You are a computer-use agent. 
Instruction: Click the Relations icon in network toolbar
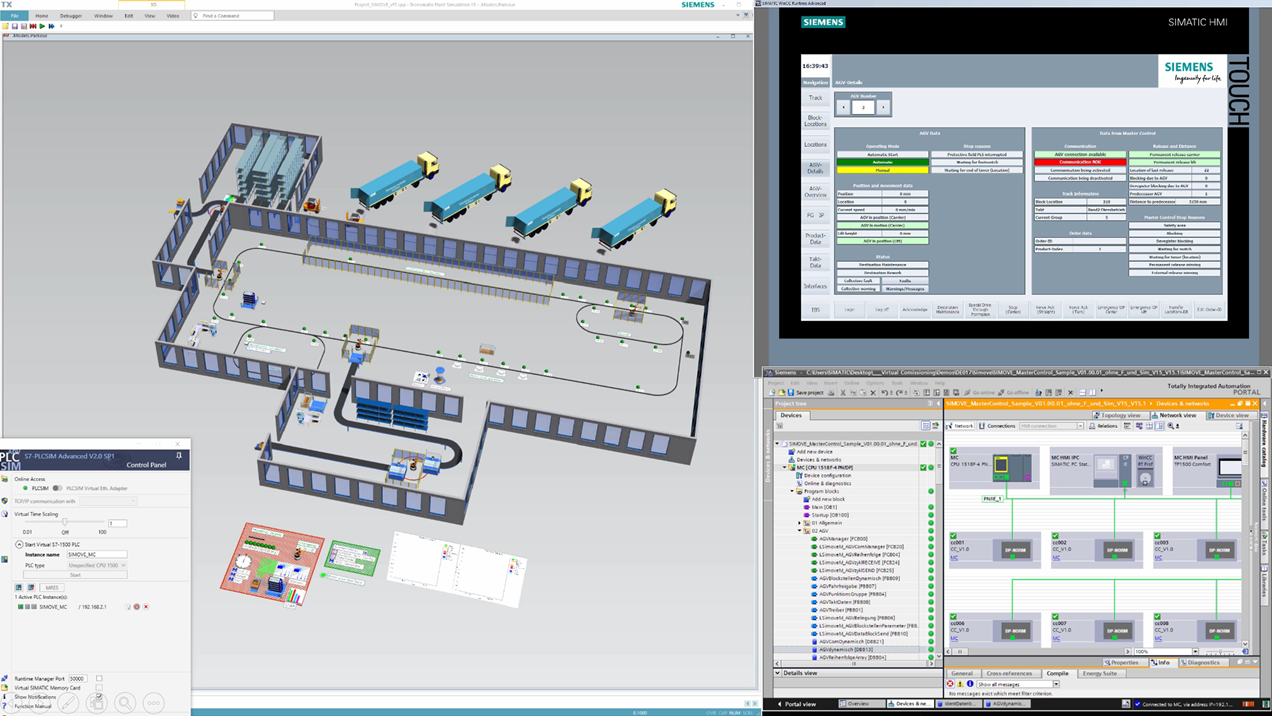tap(1092, 426)
